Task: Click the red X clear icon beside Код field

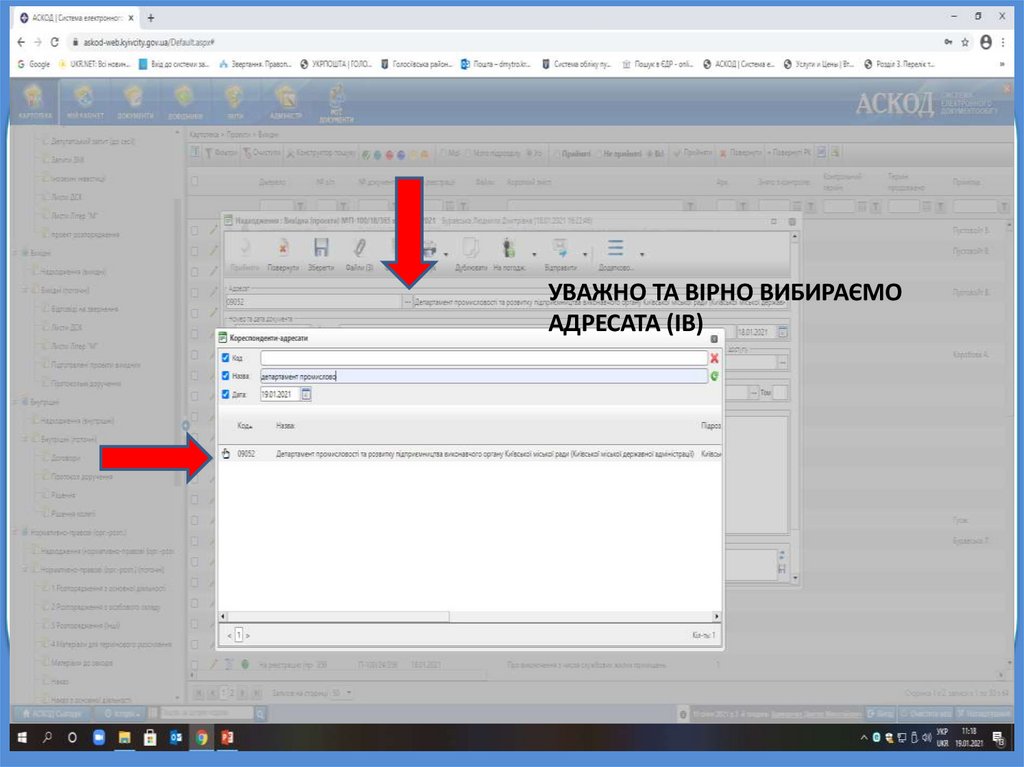Action: (714, 357)
